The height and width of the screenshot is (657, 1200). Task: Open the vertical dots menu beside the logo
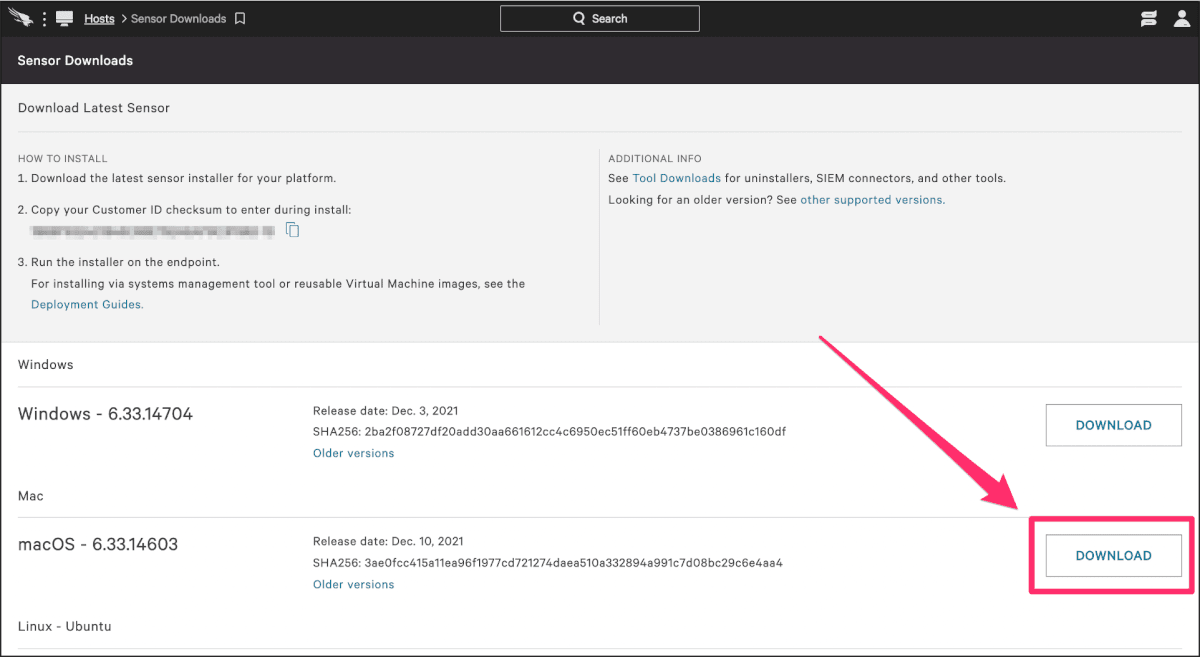(x=44, y=19)
